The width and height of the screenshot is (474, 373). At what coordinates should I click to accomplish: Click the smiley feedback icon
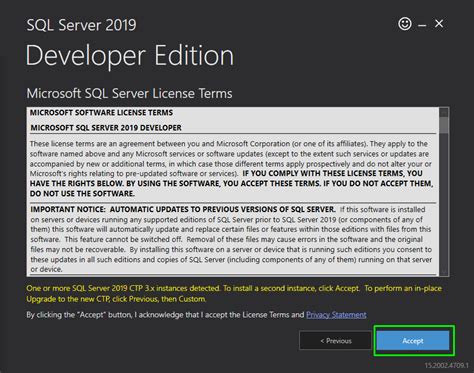coord(405,24)
